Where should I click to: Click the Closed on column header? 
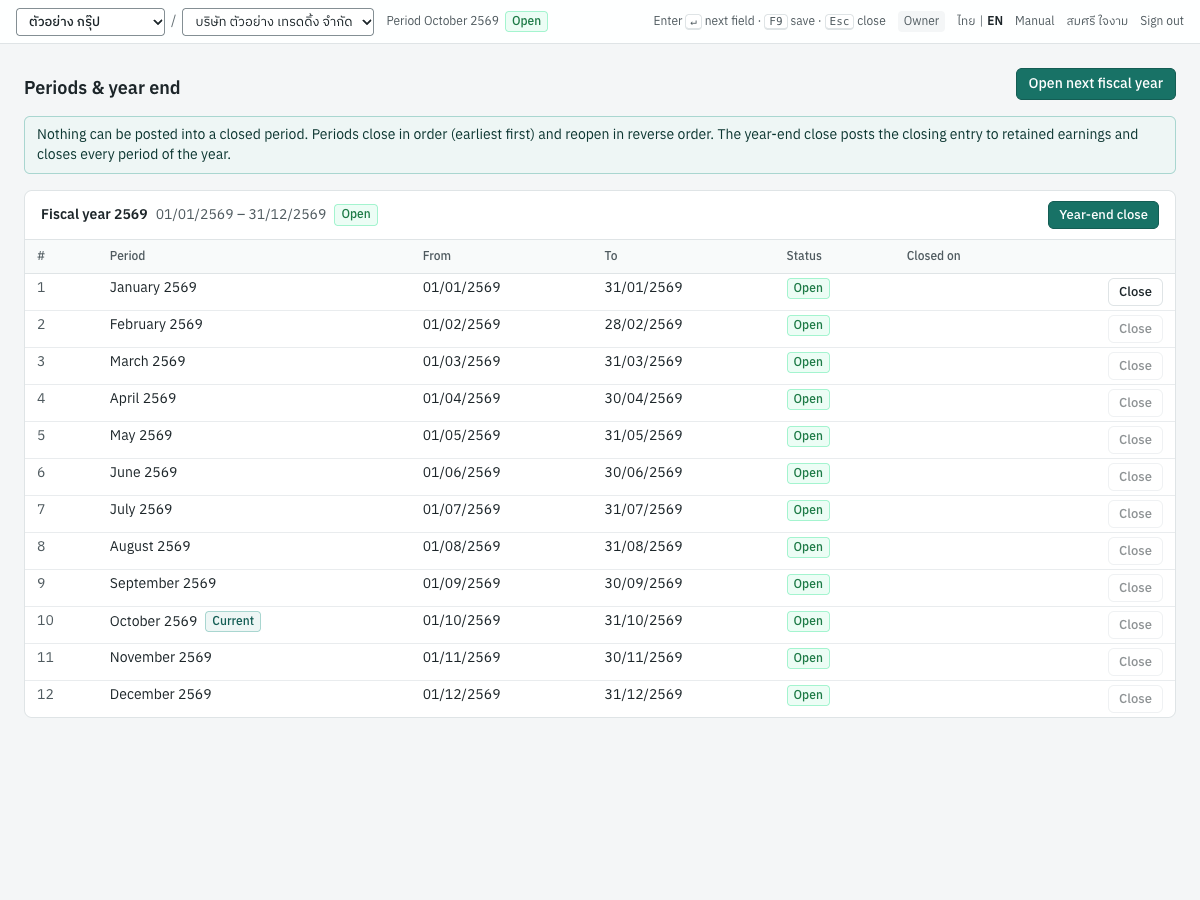point(934,256)
